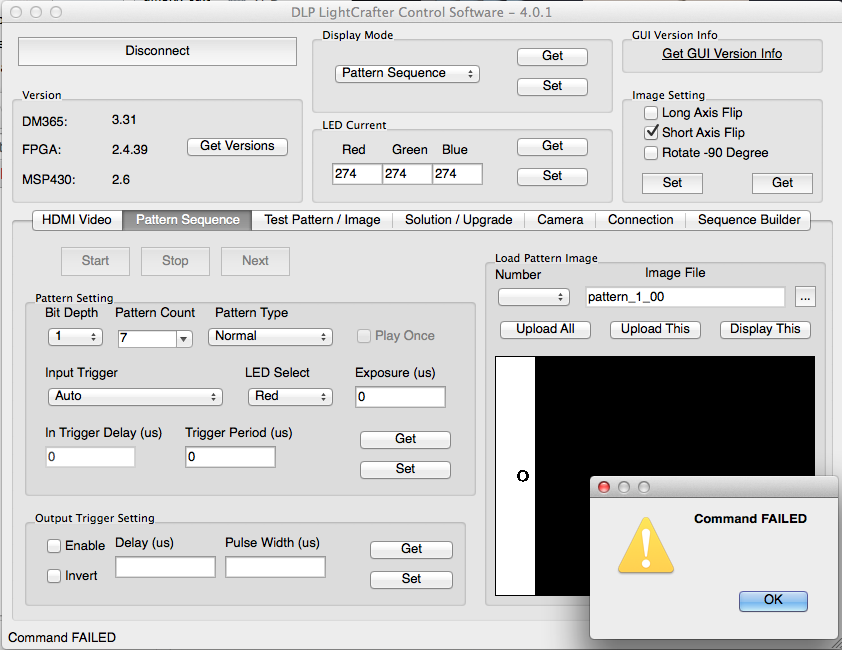Click the Pattern Count value field

147,338
